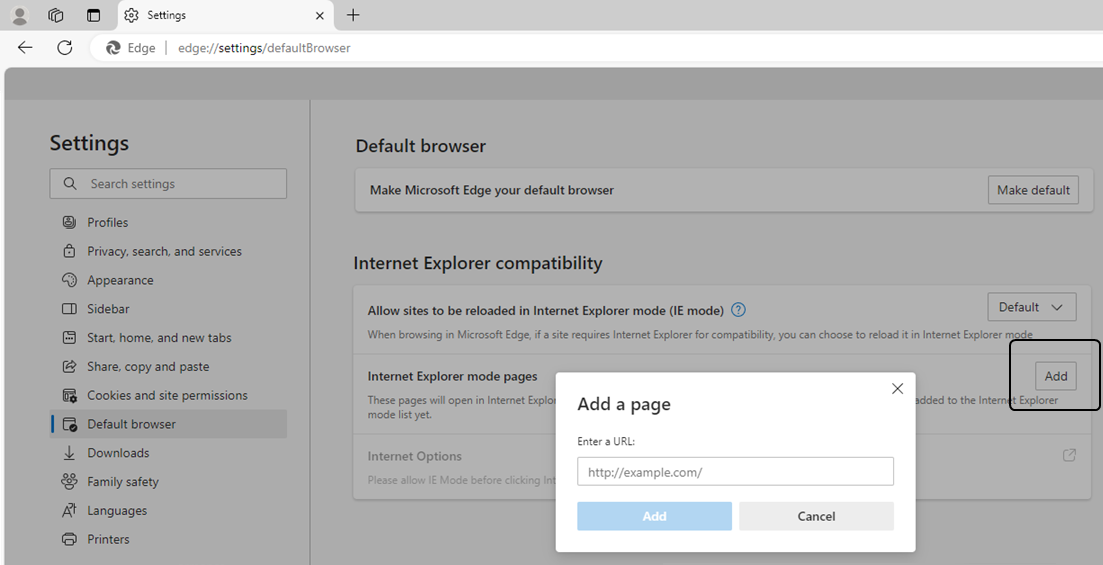This screenshot has height=565, width=1103.
Task: Click the Internet Options external link icon
Action: pos(1069,455)
